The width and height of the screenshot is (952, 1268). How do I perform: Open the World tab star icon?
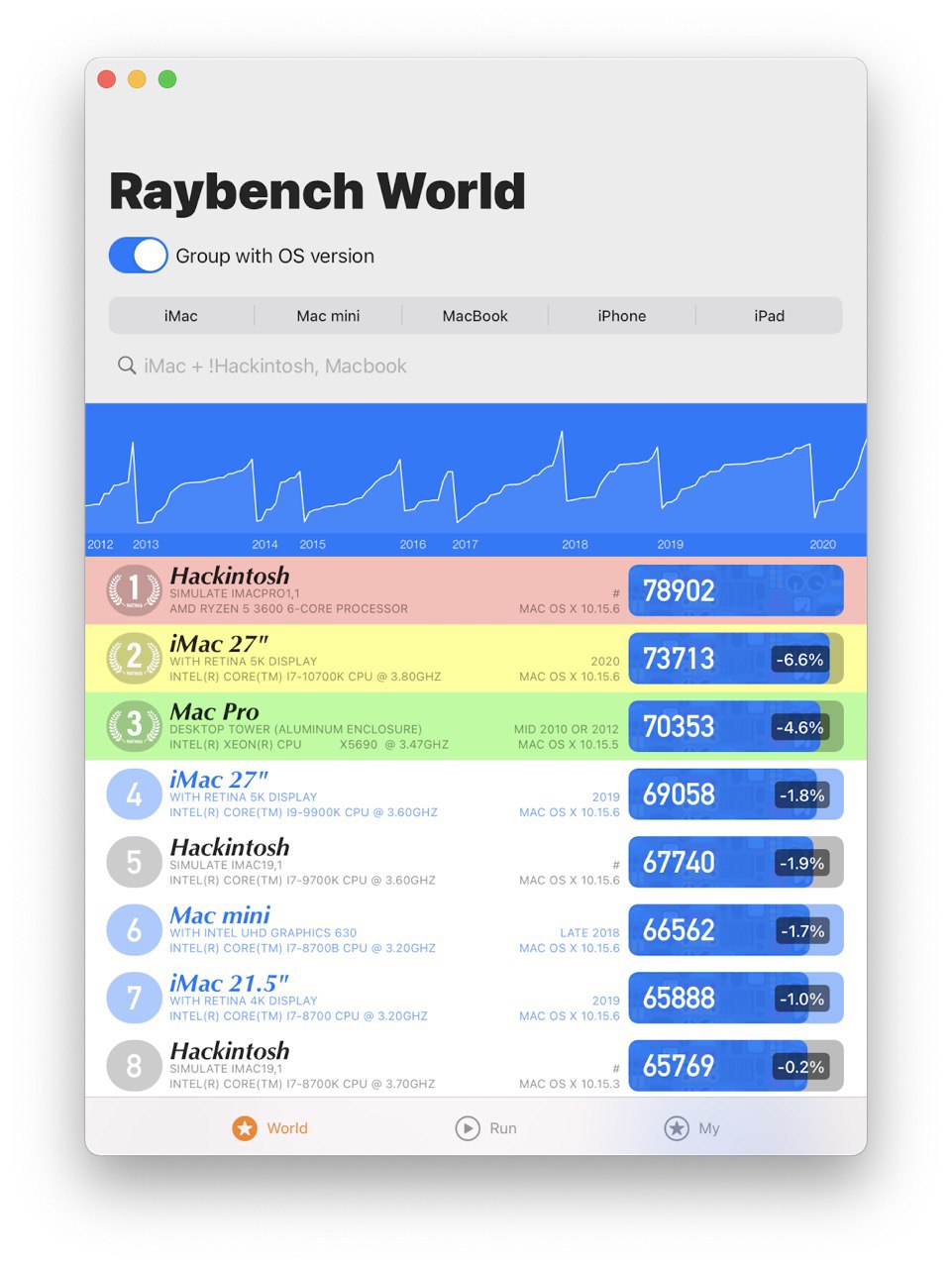pyautogui.click(x=245, y=1127)
